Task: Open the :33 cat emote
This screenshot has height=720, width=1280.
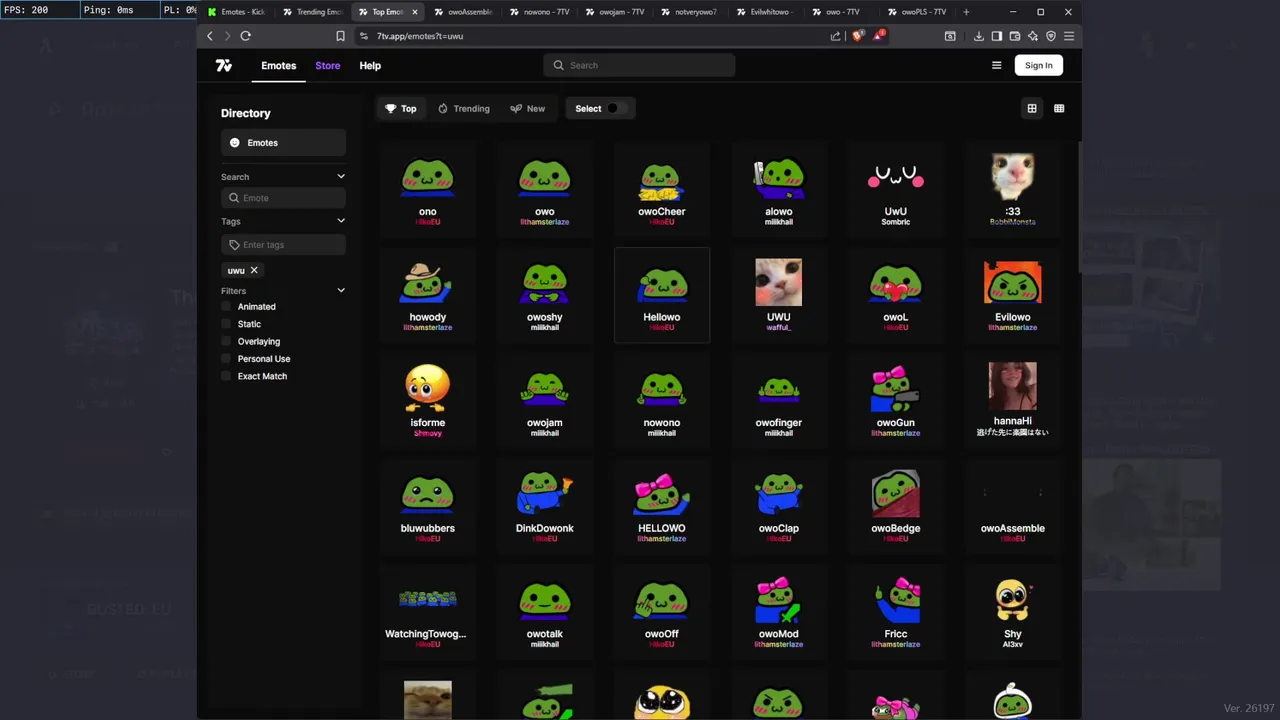Action: click(x=1012, y=189)
